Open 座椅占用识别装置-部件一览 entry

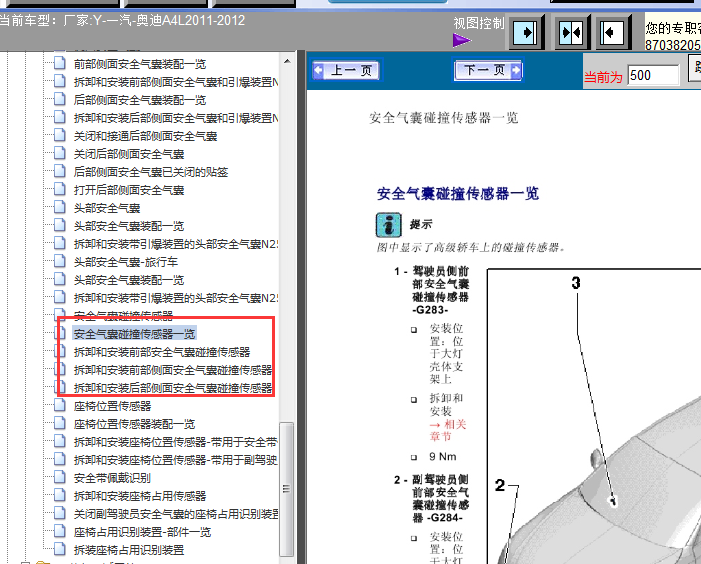coord(142,532)
